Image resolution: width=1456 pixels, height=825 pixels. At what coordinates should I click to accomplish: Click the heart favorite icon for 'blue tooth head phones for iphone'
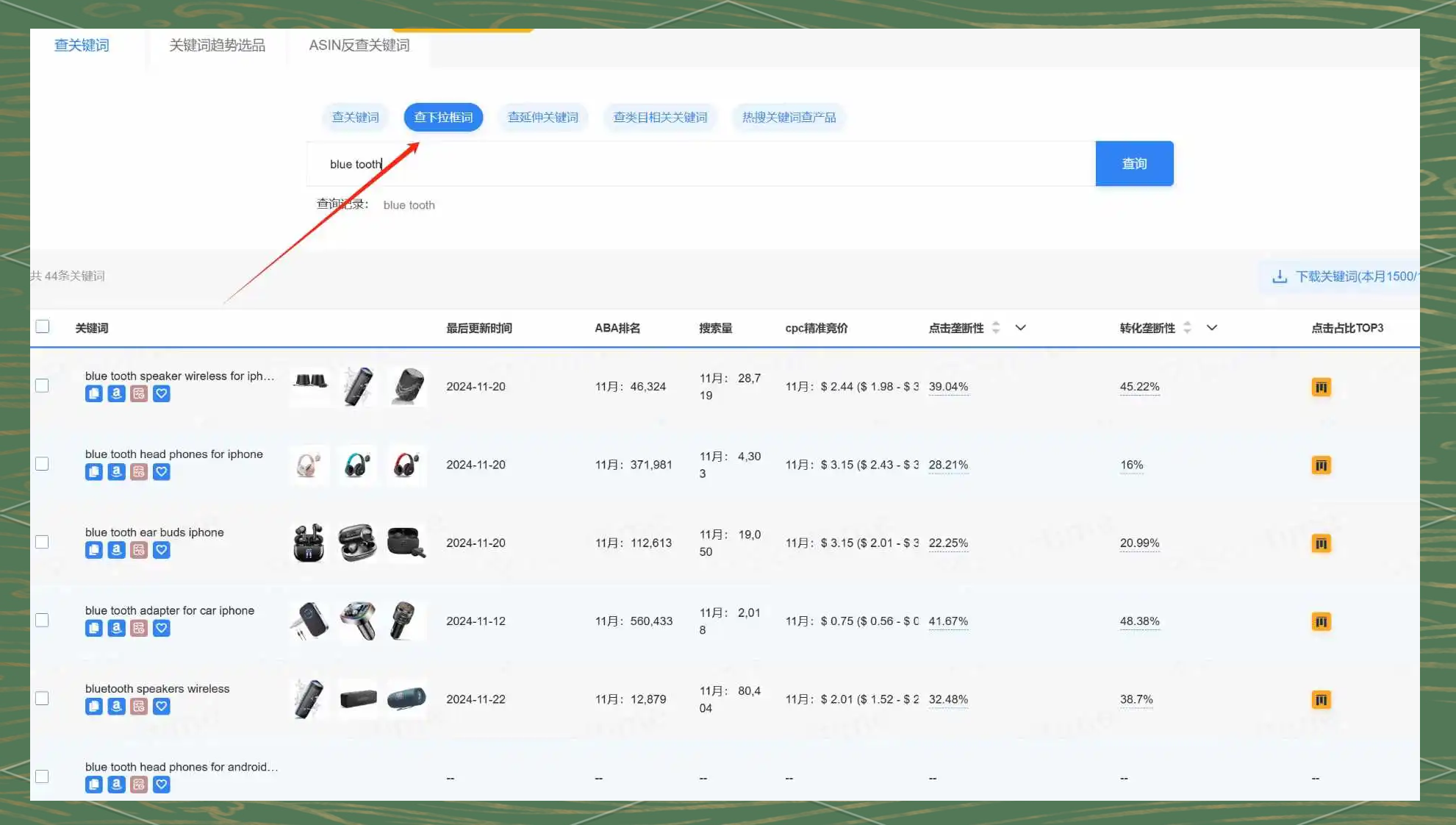161,471
